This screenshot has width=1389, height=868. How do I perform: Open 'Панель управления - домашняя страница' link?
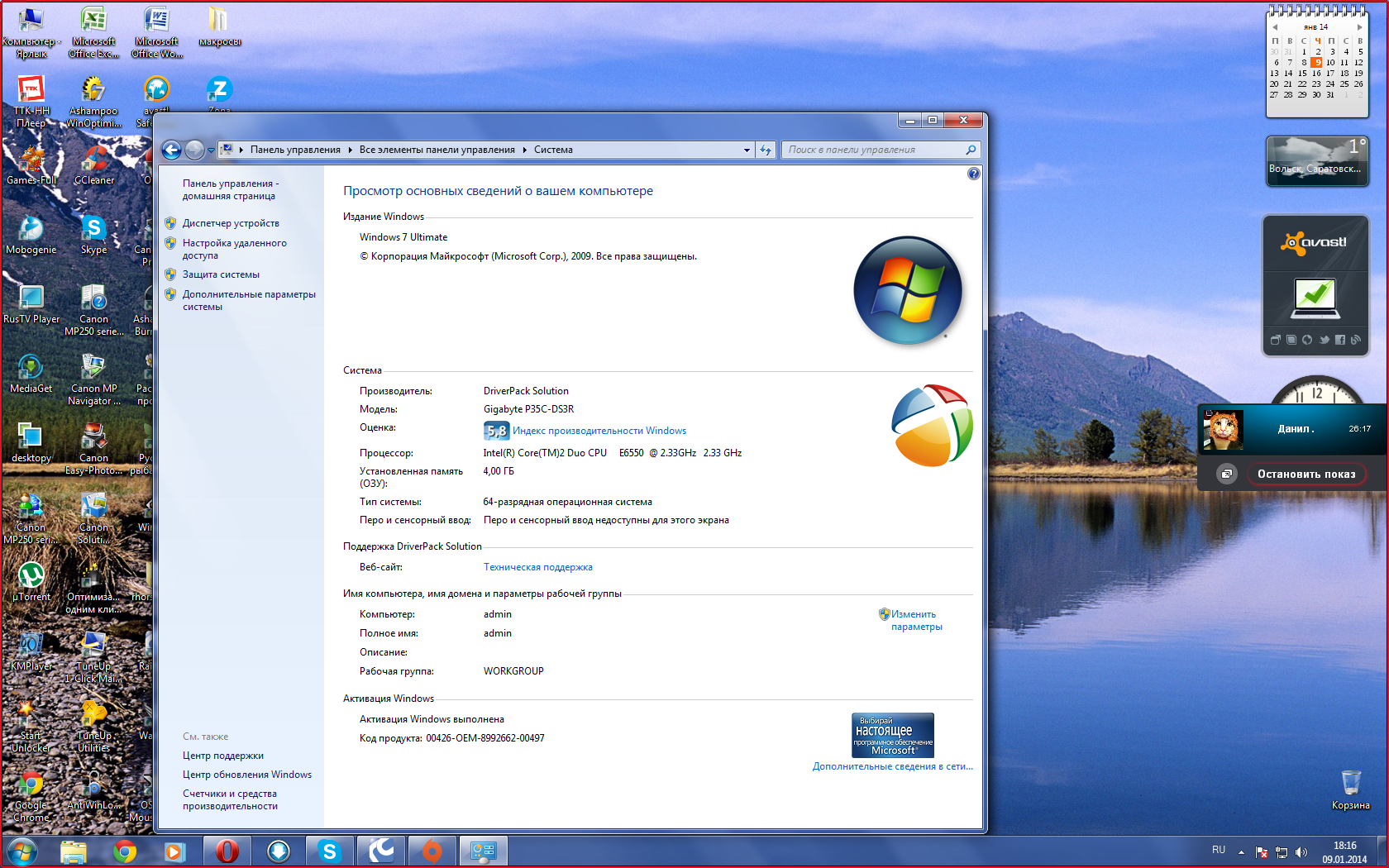tap(231, 189)
